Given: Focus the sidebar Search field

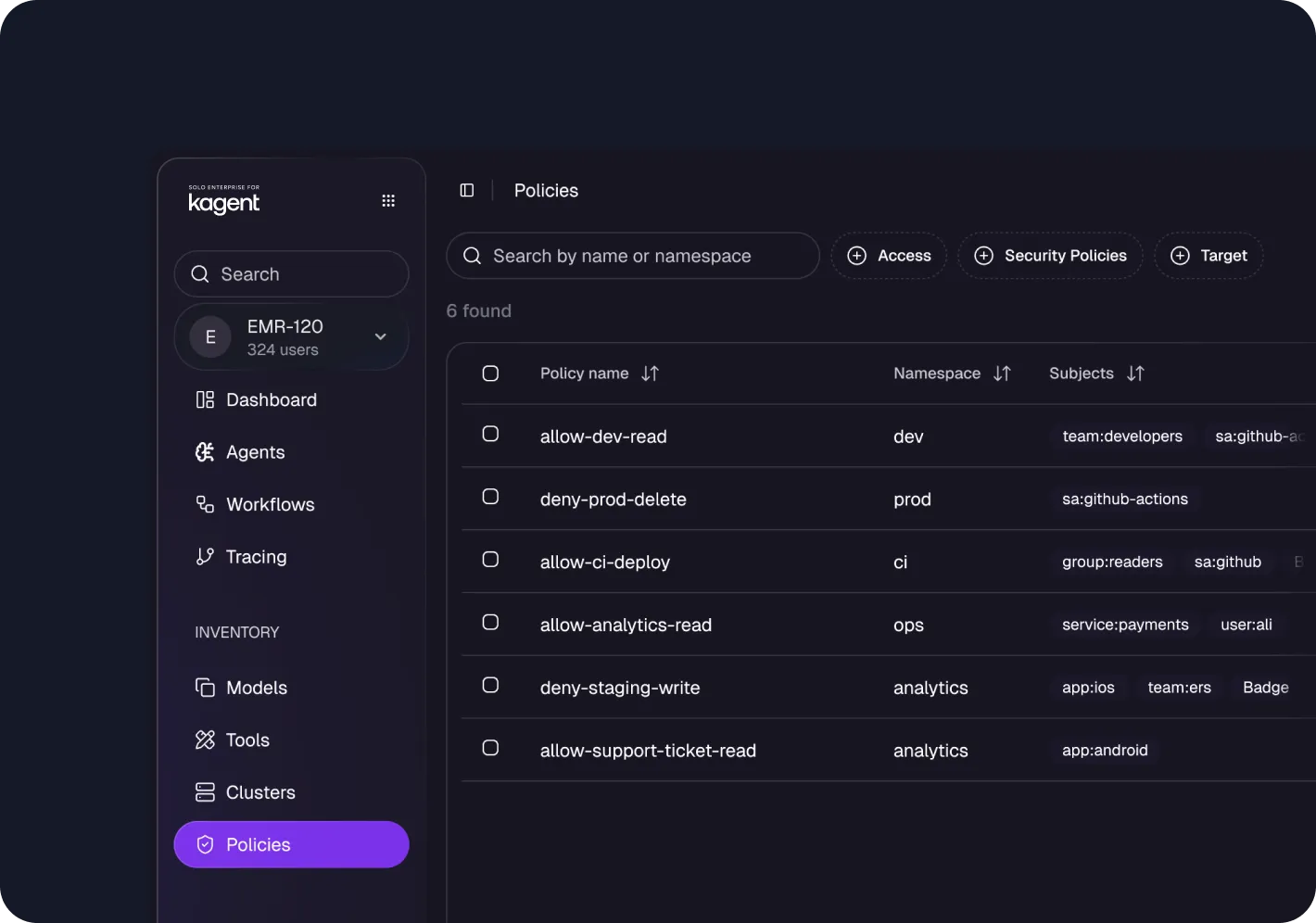Looking at the screenshot, I should [x=291, y=273].
